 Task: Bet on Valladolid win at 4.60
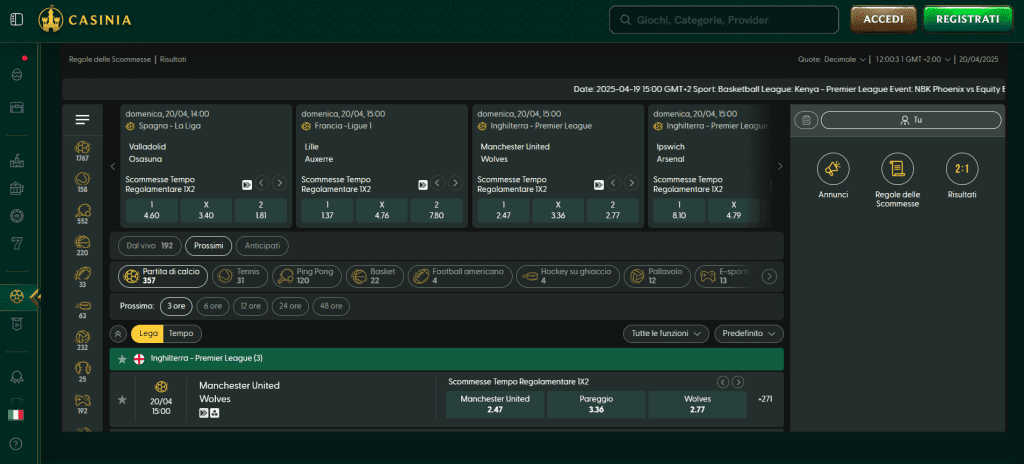(x=152, y=210)
